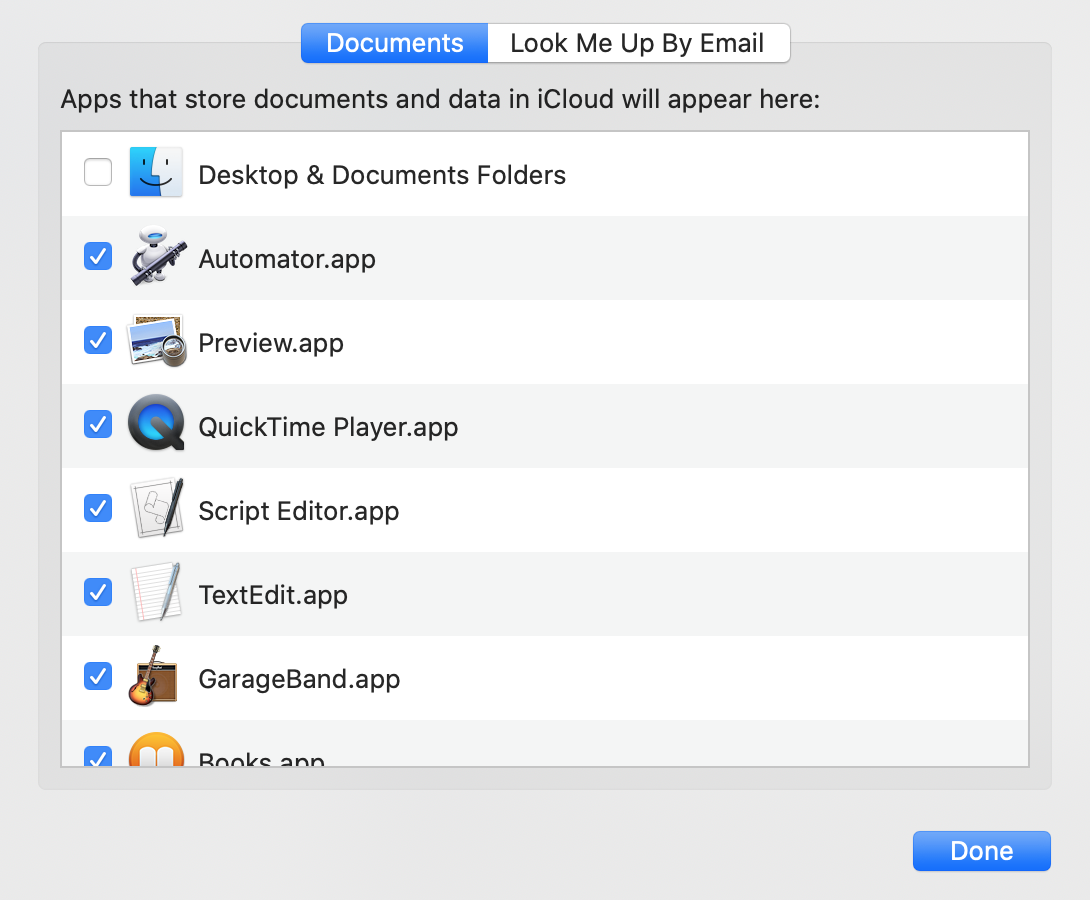Select the Automator.app row text

[x=287, y=260]
